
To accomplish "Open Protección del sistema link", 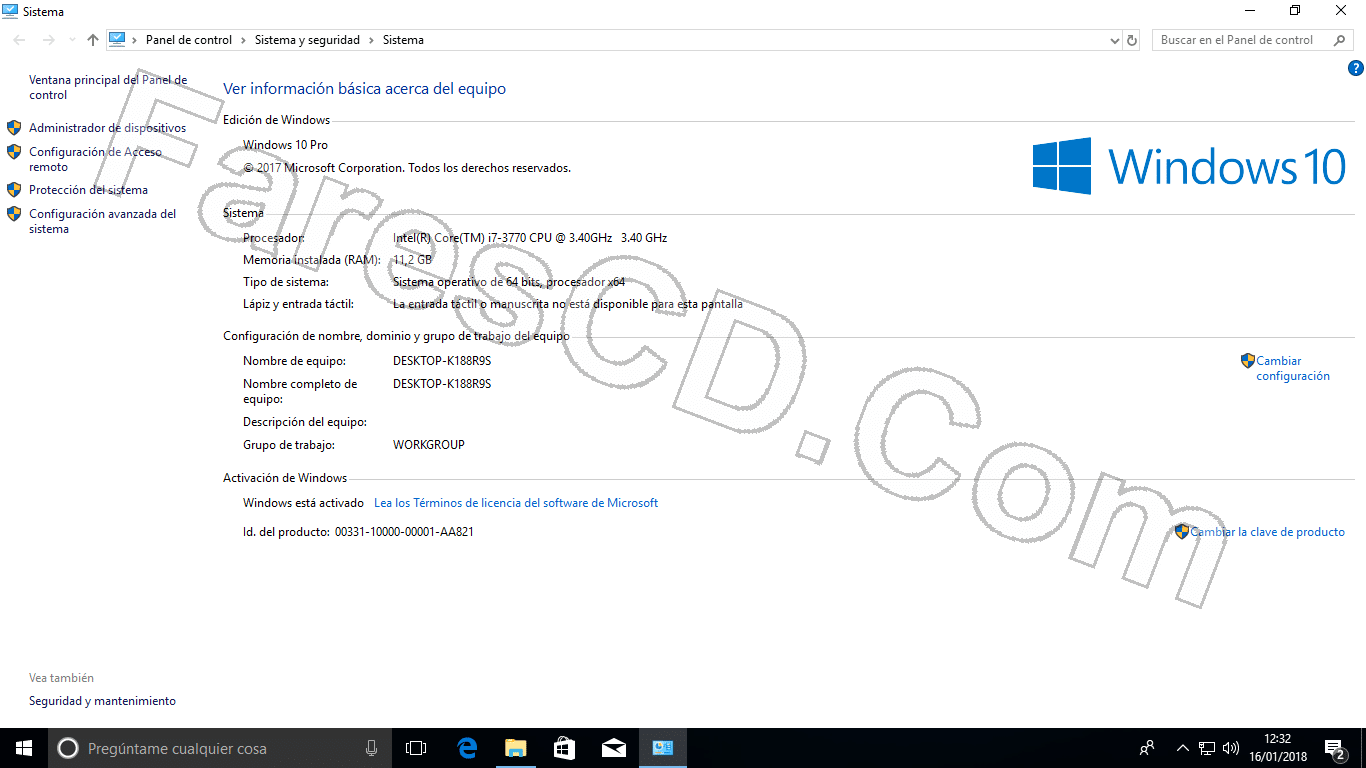I will click(x=88, y=190).
